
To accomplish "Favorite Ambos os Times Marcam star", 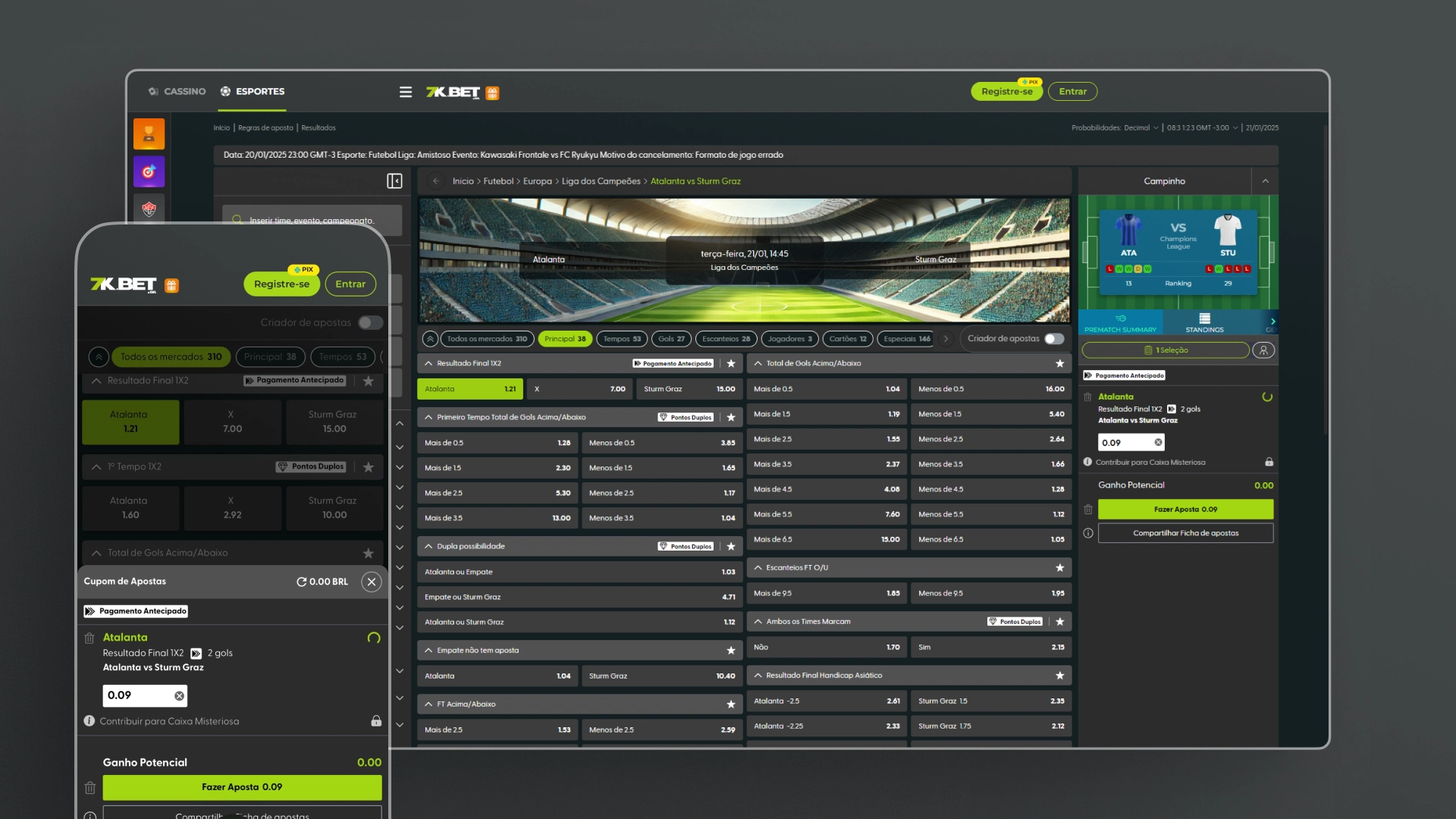I will pos(1059,621).
